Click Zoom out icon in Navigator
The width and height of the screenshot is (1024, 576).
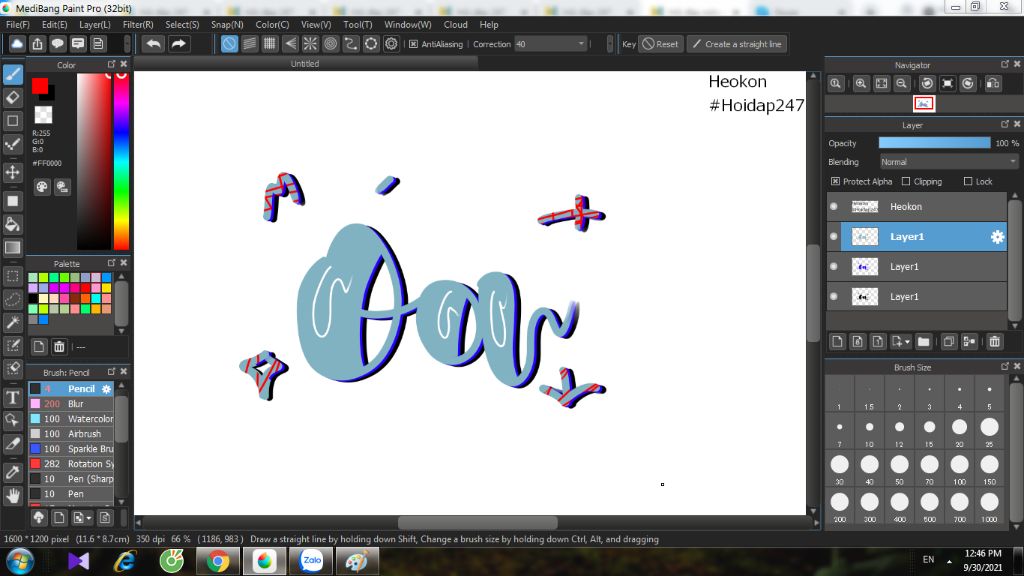click(901, 84)
